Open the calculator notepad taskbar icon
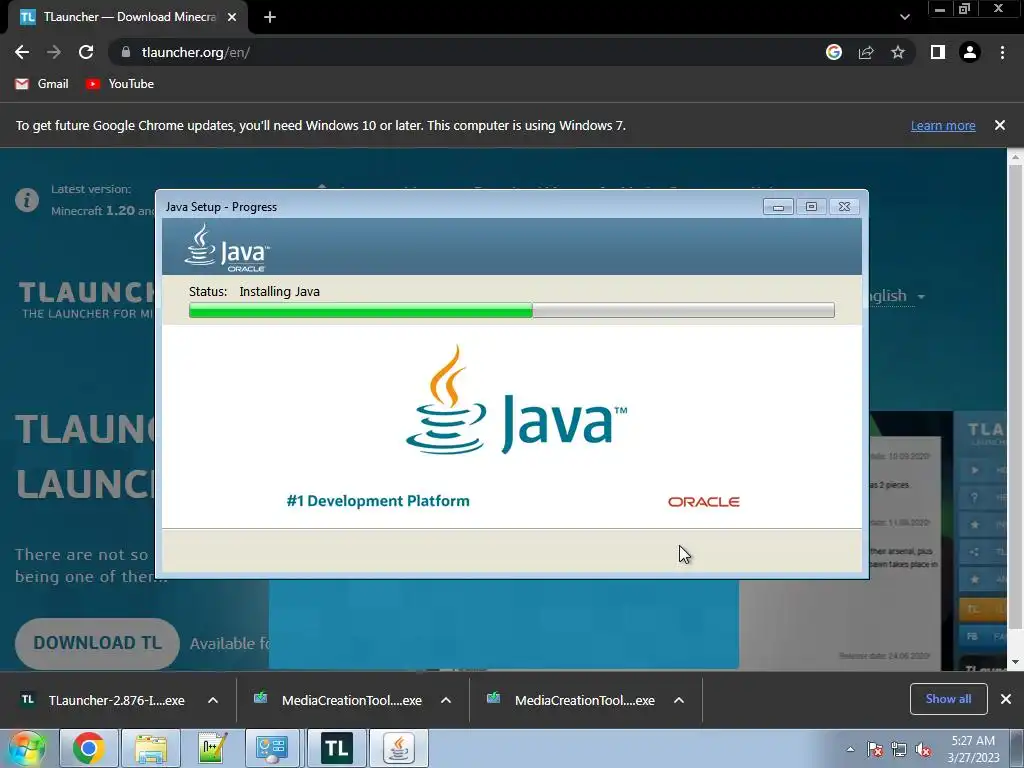 click(x=212, y=748)
